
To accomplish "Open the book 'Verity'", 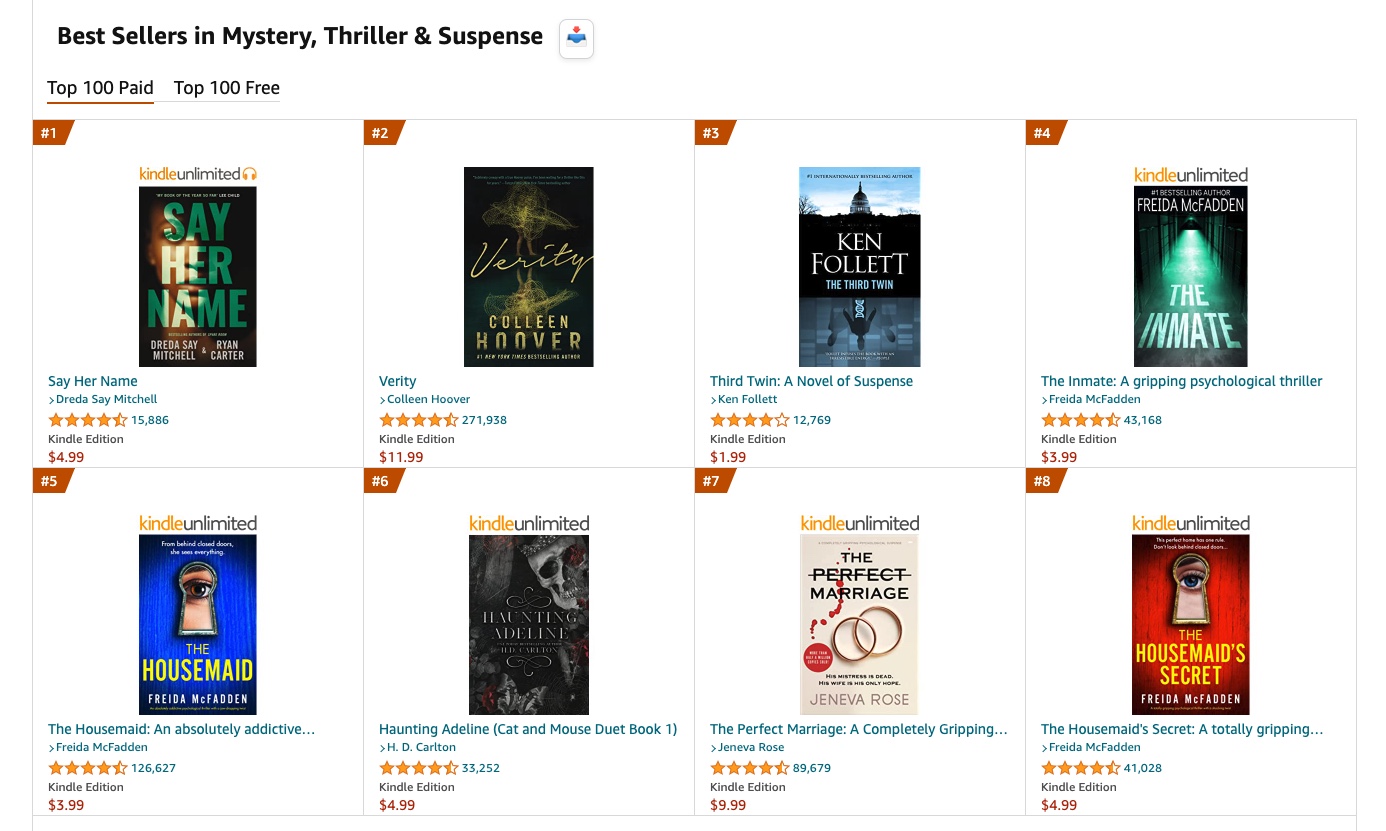I will (397, 381).
